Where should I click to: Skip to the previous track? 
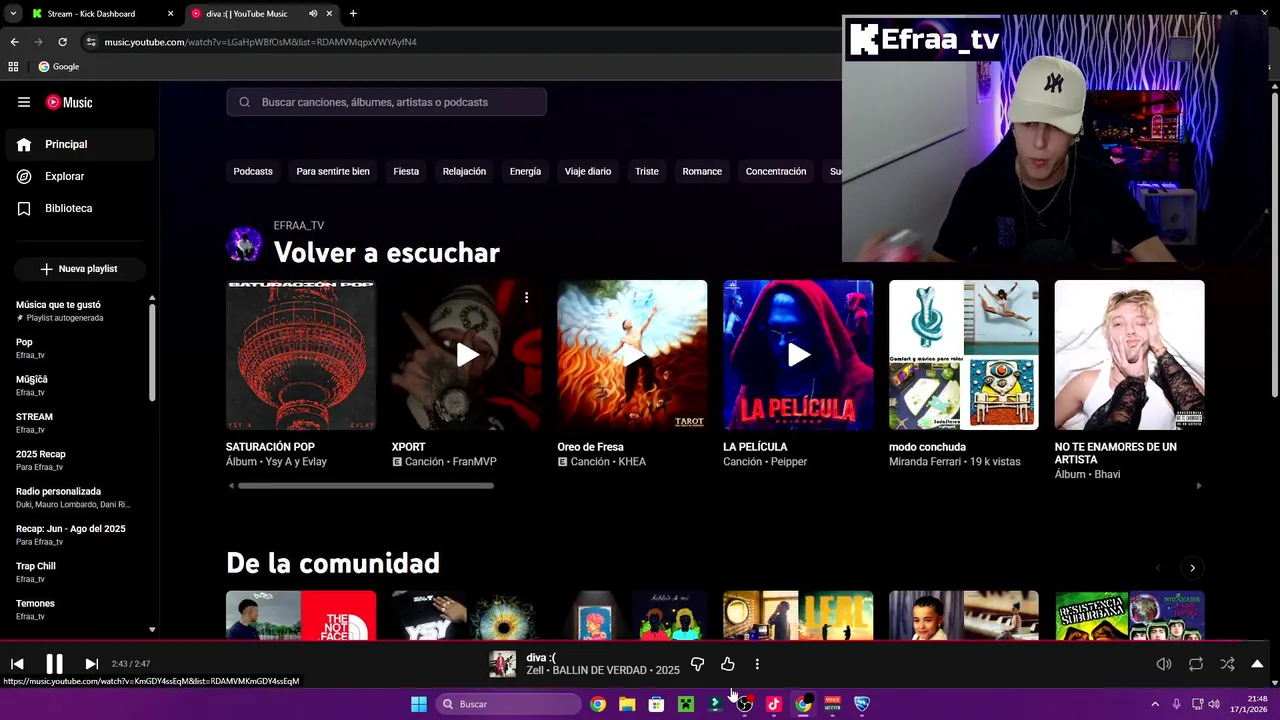(17, 664)
